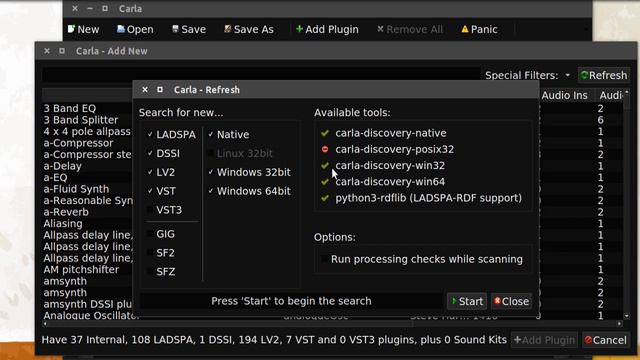
Task: Select a-Delay in the plugin list
Action: (62, 166)
